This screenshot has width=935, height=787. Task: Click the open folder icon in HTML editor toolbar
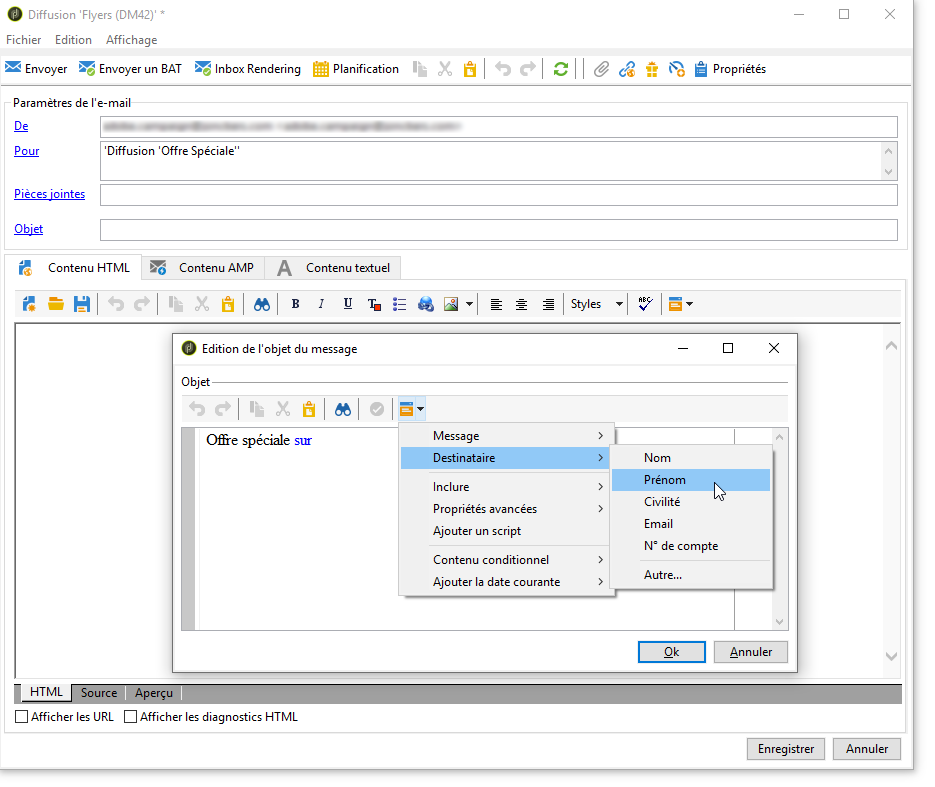coord(56,304)
